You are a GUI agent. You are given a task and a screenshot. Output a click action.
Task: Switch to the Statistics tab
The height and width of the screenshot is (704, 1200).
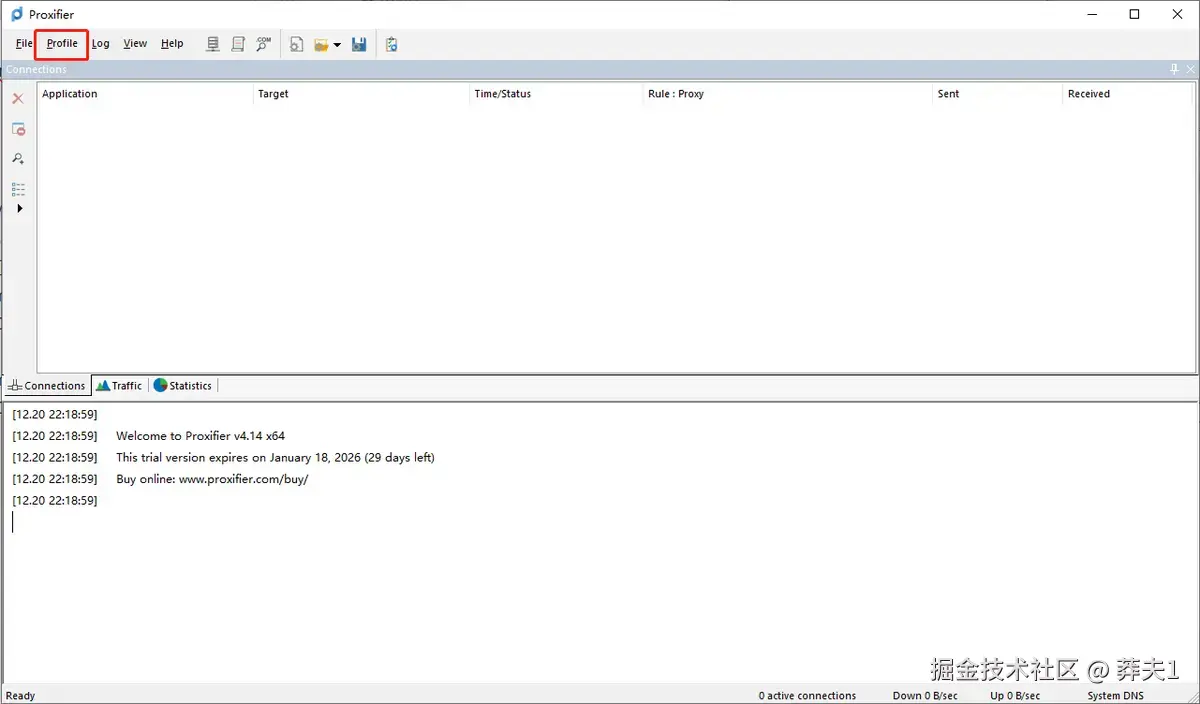click(183, 386)
